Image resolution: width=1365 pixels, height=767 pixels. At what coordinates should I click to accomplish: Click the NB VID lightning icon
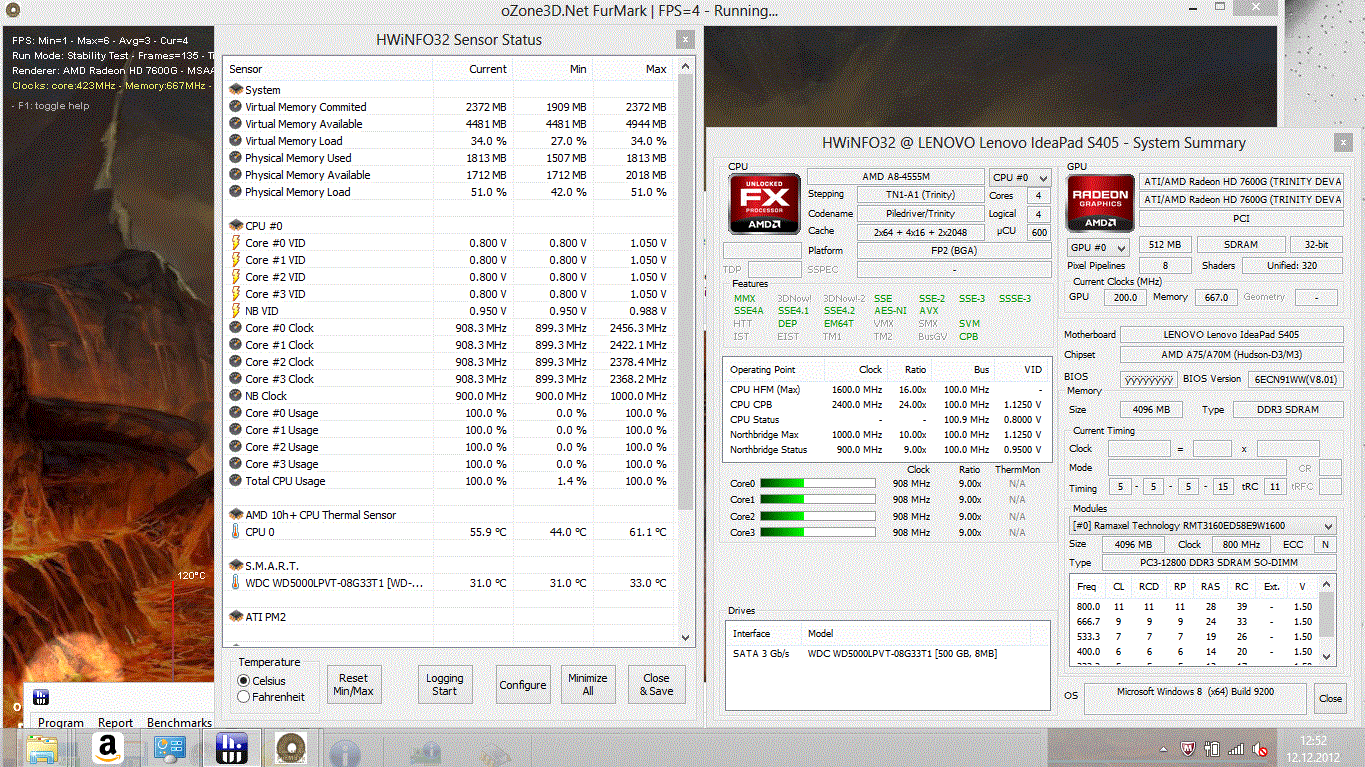pos(236,311)
